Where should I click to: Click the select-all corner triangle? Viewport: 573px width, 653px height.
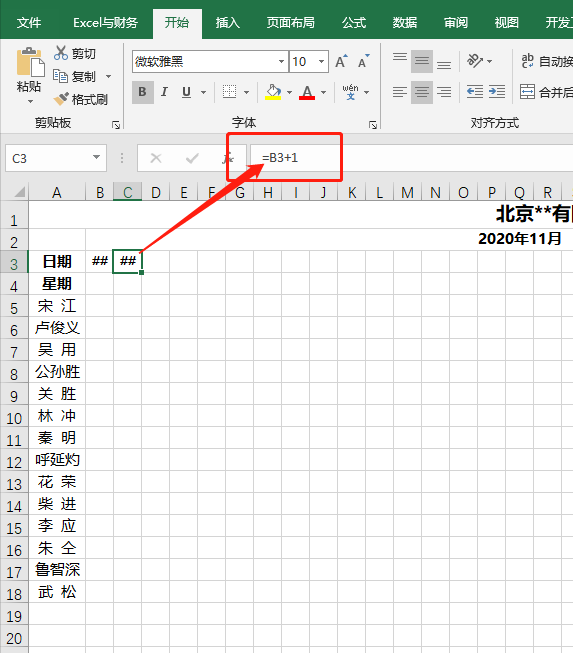click(19, 192)
